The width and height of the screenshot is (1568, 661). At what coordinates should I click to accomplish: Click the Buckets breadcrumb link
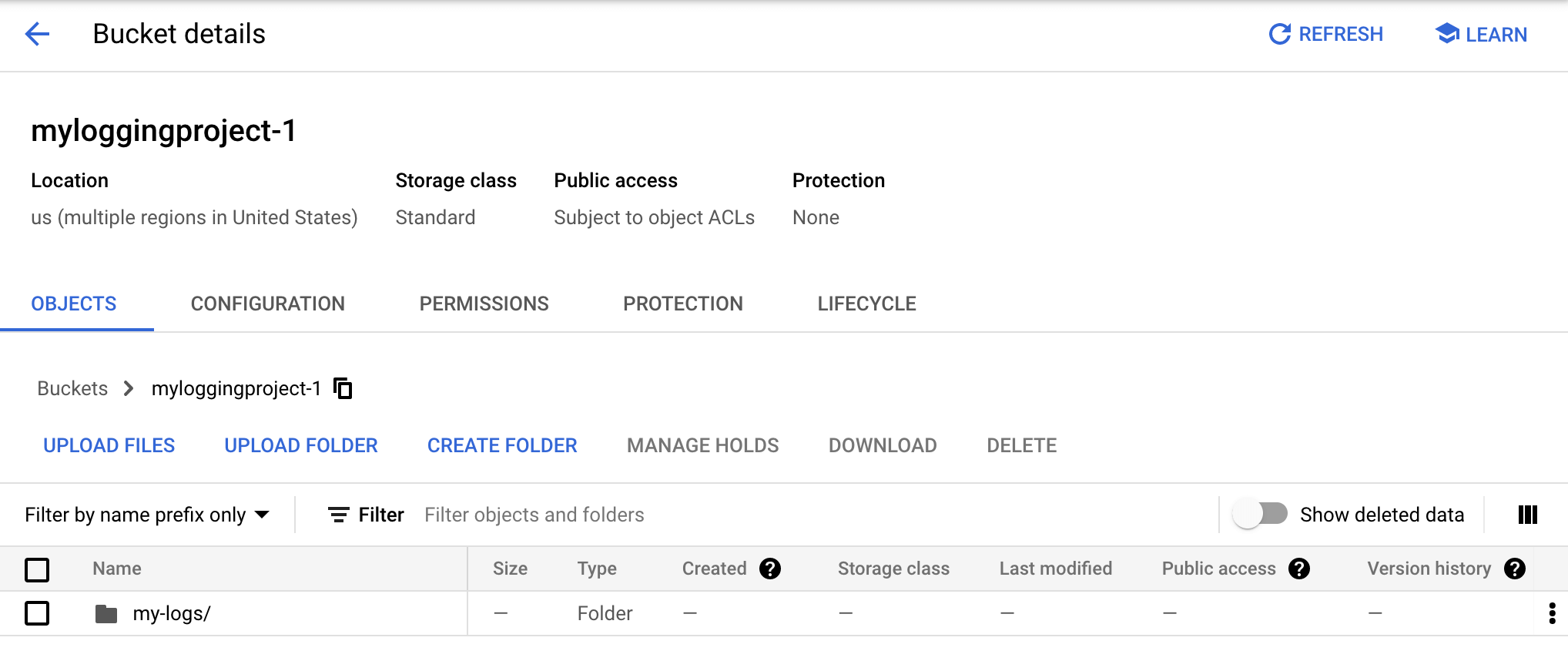tap(72, 388)
